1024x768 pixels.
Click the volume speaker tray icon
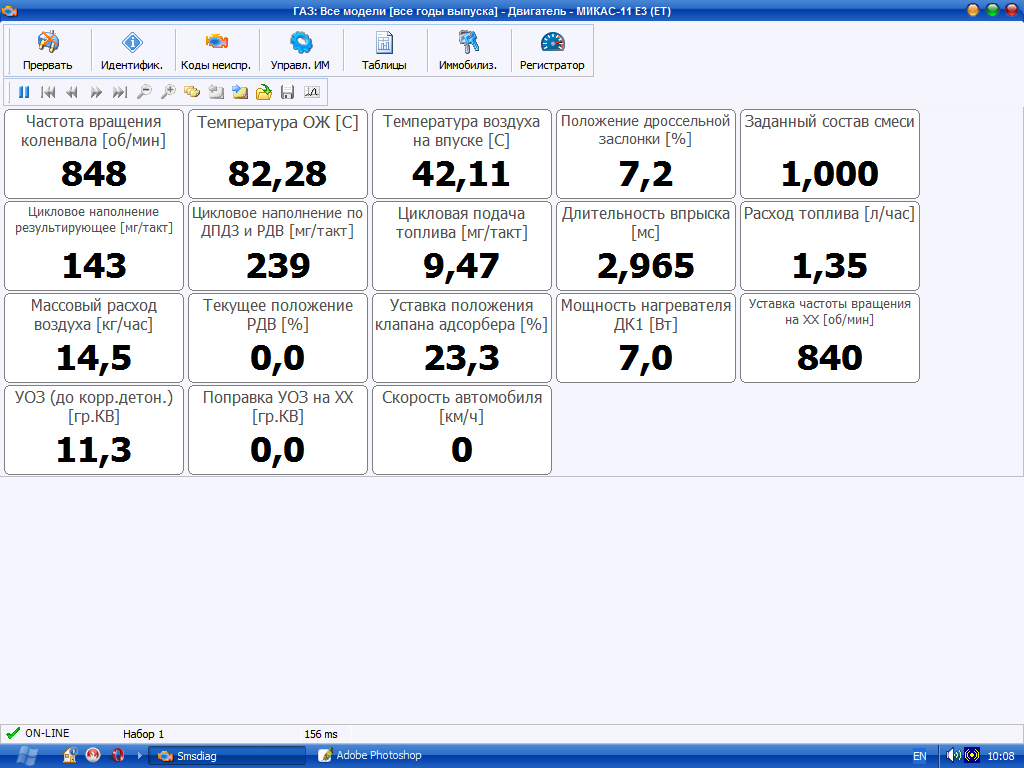(x=953, y=756)
